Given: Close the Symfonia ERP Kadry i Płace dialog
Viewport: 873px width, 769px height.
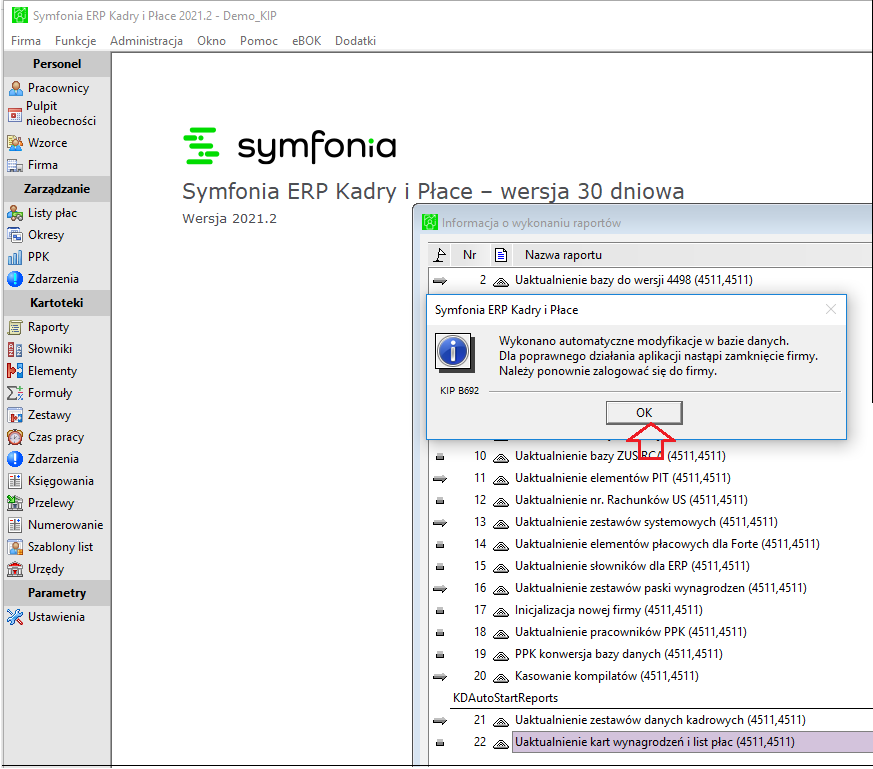Looking at the screenshot, I should coord(831,309).
